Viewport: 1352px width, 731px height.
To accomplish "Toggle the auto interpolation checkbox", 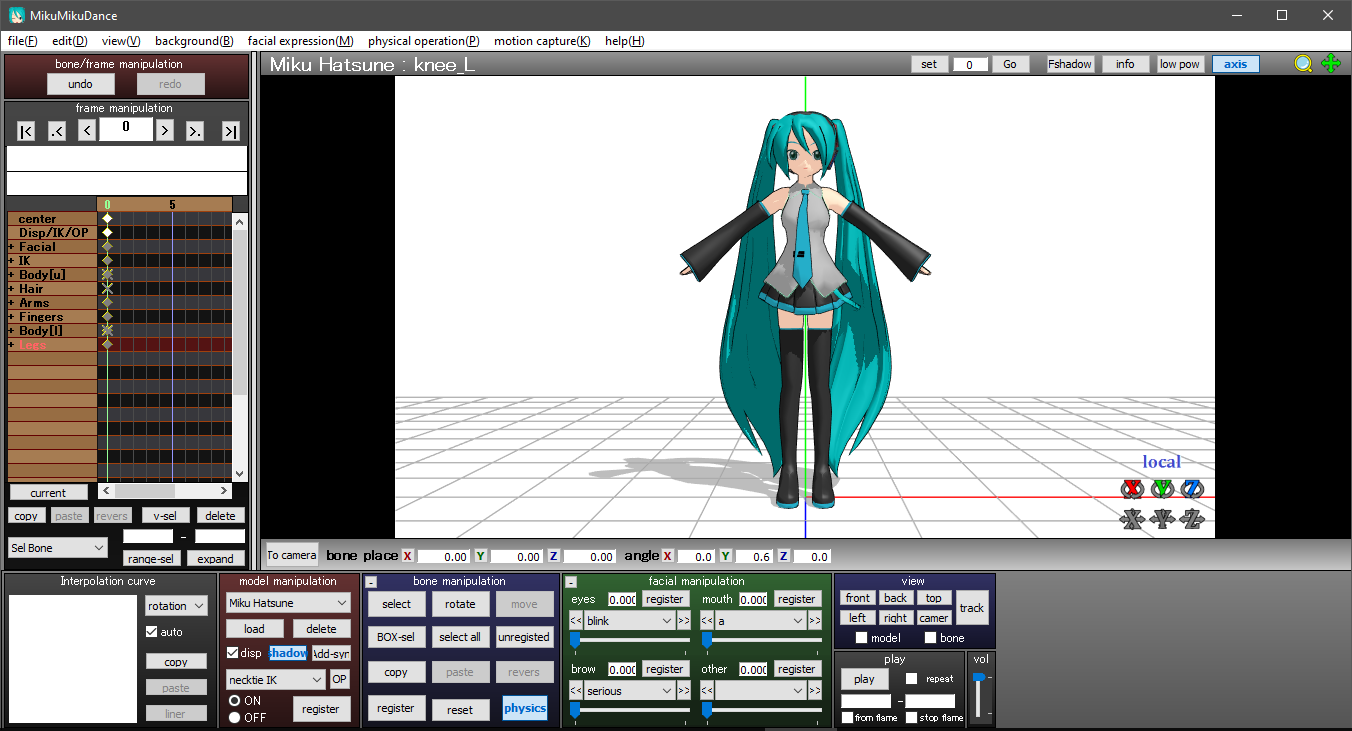I will click(x=152, y=632).
